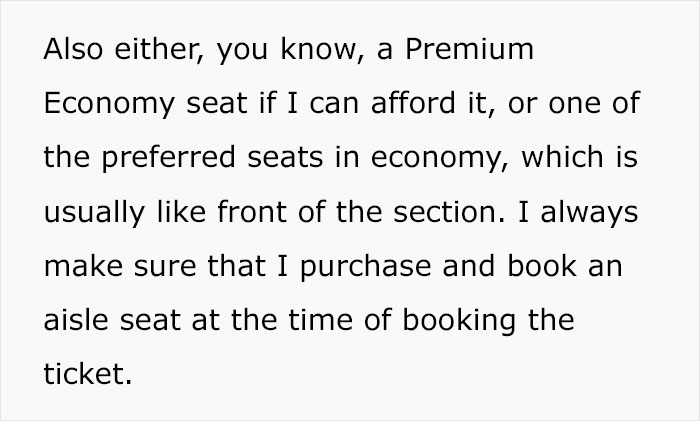Click the word 'which' in third line
700x421 pixels.
tap(562, 157)
